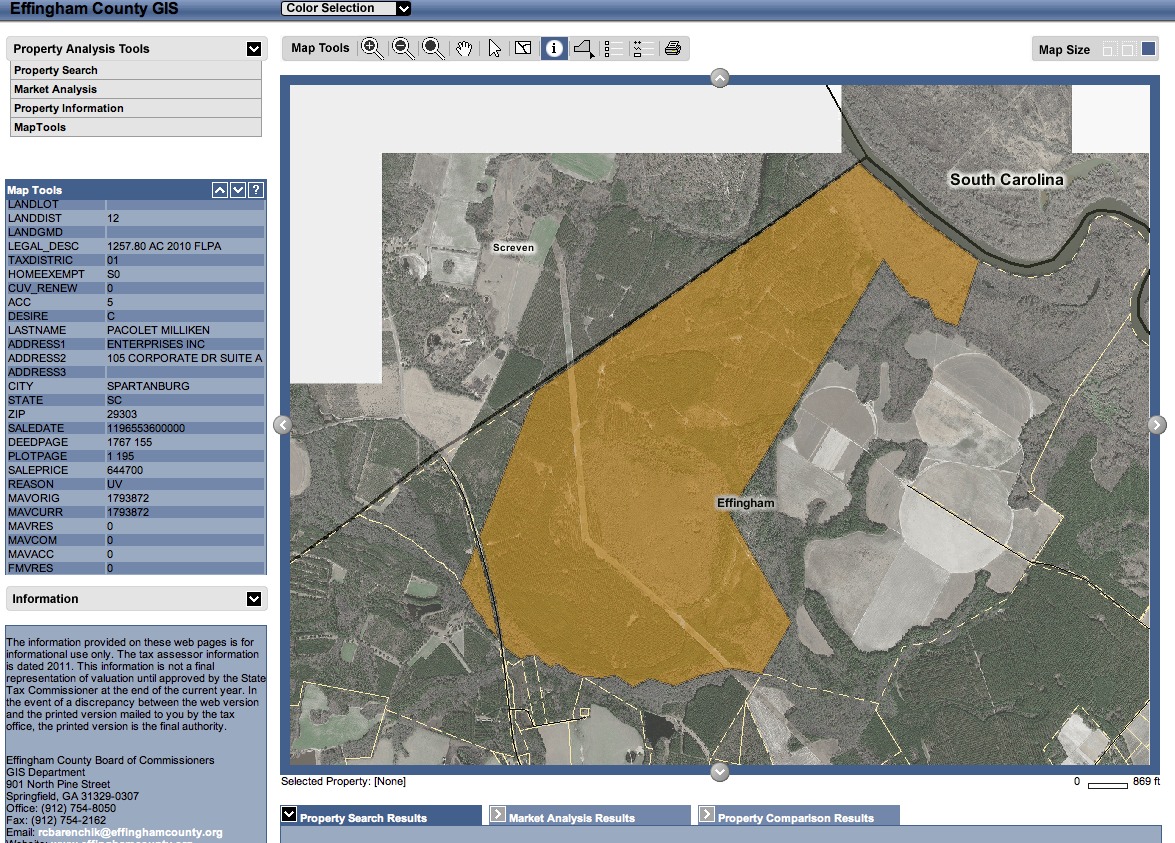
Task: Click the Effingham County GIS title
Action: pos(94,9)
